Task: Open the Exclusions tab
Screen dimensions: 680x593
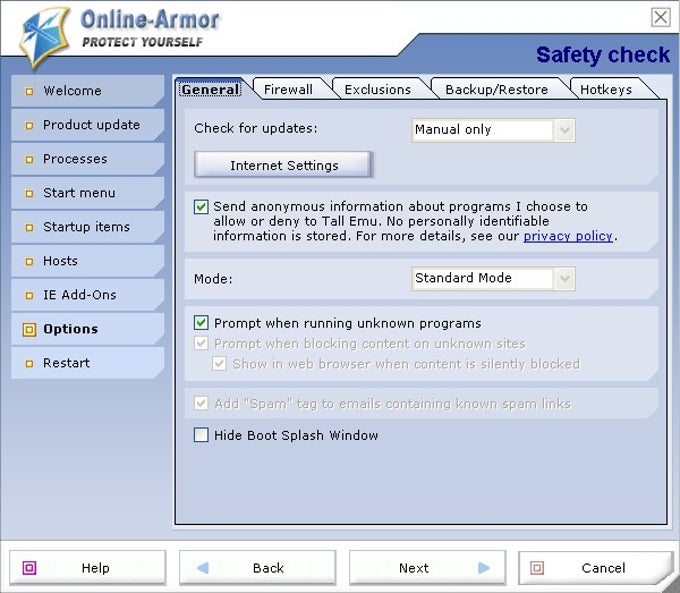Action: tap(378, 89)
